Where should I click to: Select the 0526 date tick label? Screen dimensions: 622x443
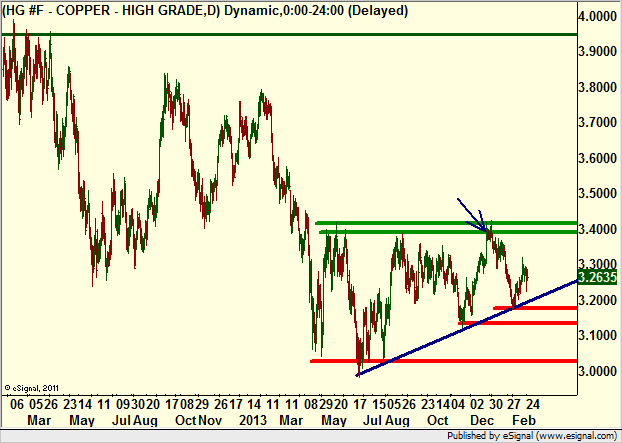(44, 404)
